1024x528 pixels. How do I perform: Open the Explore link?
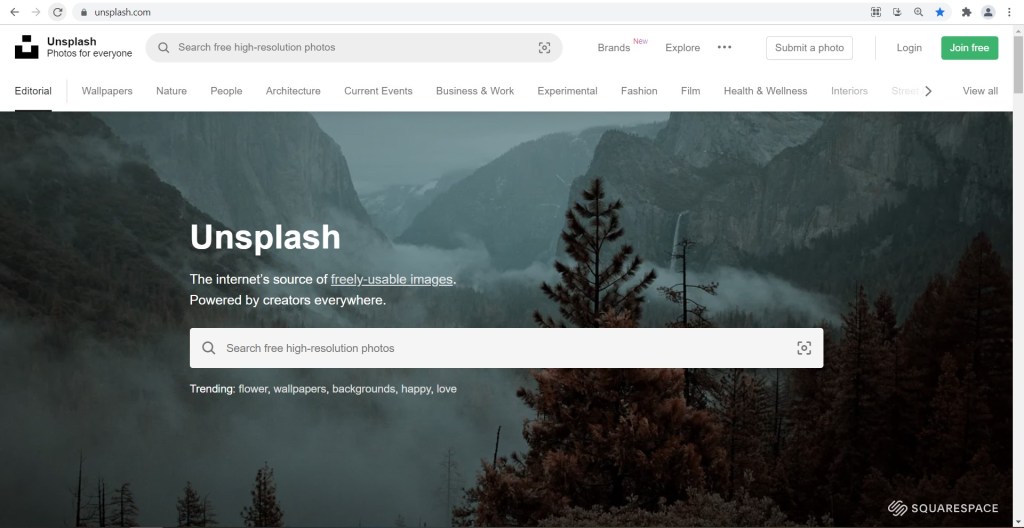682,48
